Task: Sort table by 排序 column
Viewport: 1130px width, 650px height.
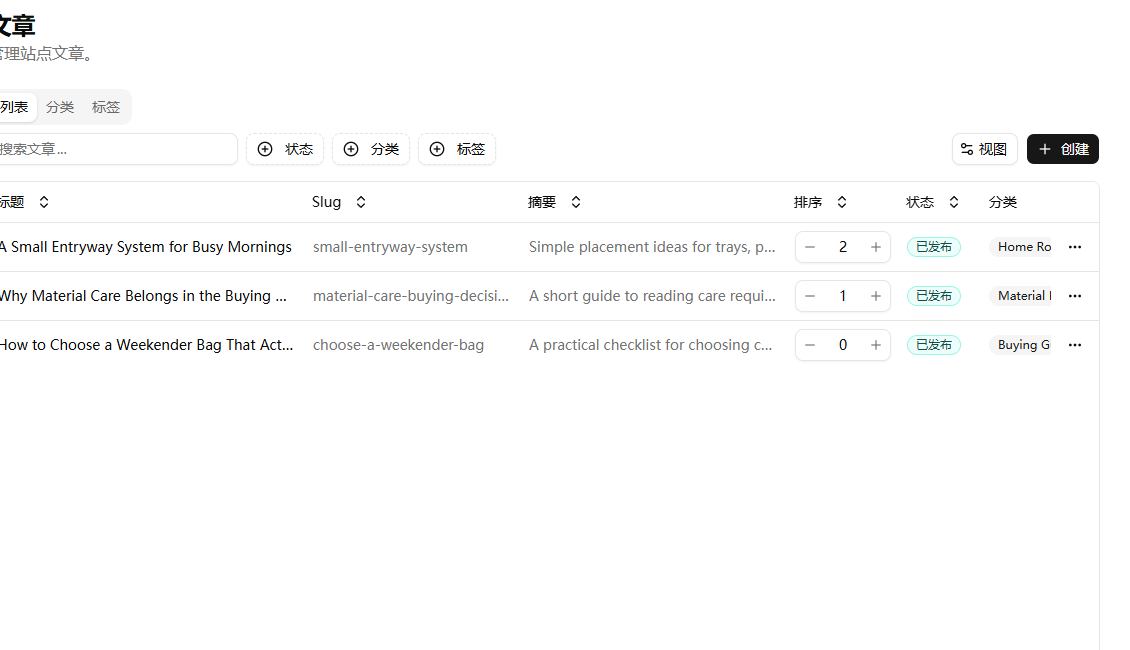Action: (x=820, y=202)
